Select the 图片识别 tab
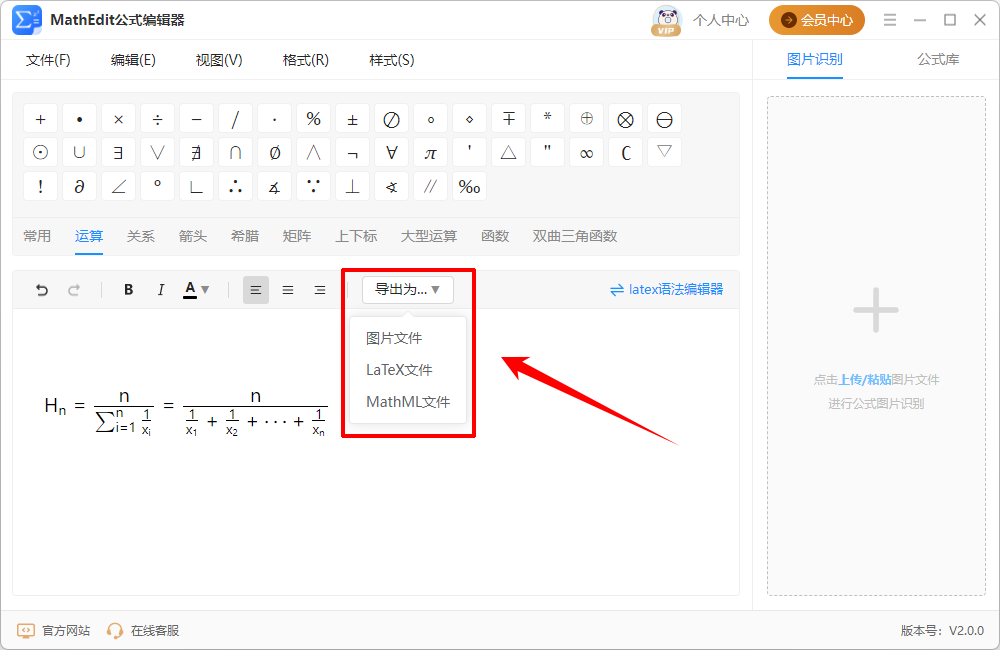The height and width of the screenshot is (650, 1000). 814,59
